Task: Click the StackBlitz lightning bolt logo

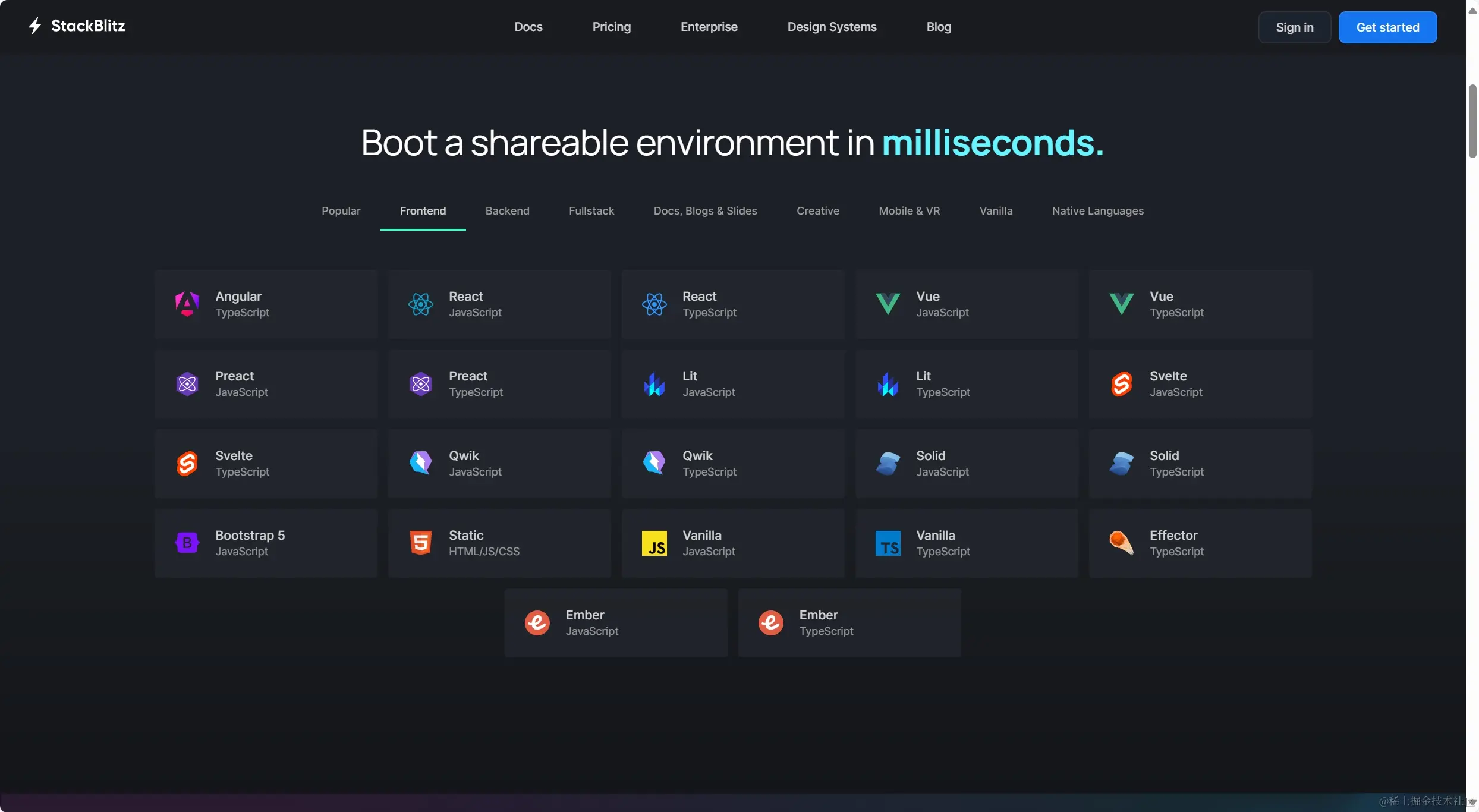Action: [x=35, y=26]
